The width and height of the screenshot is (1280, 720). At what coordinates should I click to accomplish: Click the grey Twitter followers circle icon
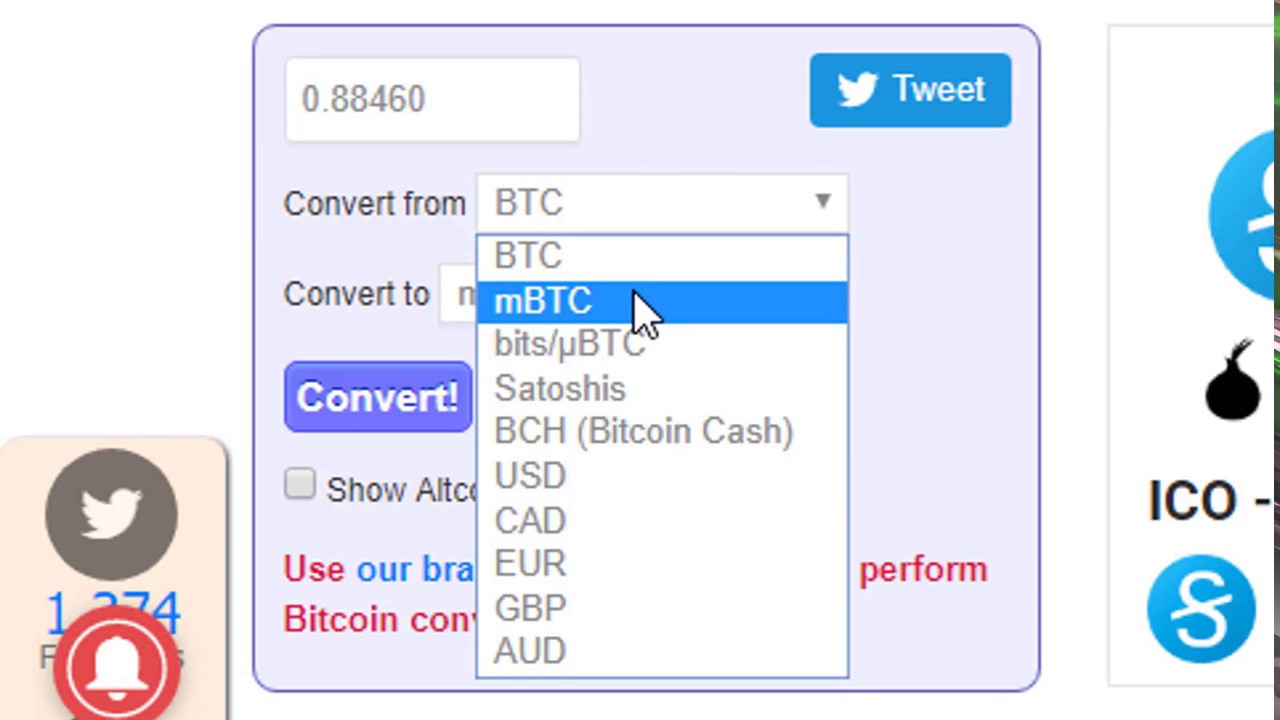111,514
